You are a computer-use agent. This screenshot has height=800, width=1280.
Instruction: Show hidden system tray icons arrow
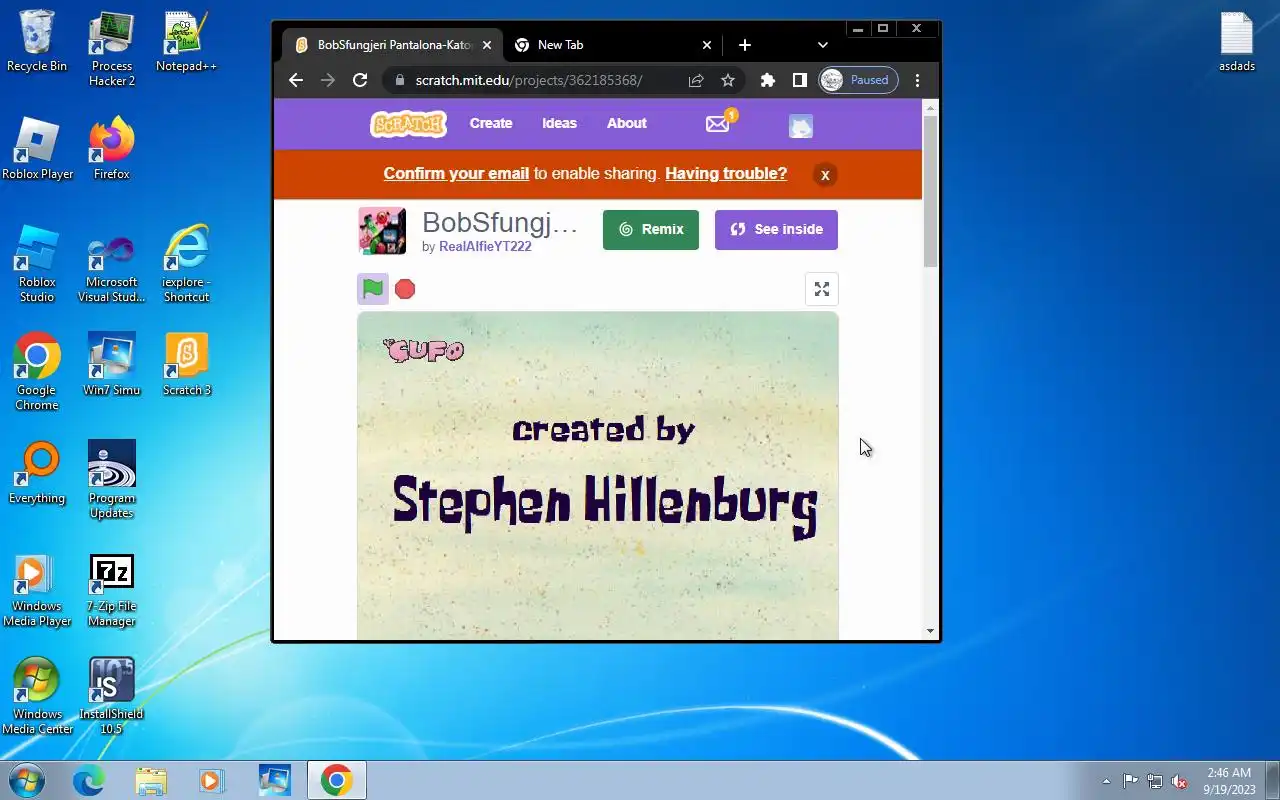[x=1106, y=781]
